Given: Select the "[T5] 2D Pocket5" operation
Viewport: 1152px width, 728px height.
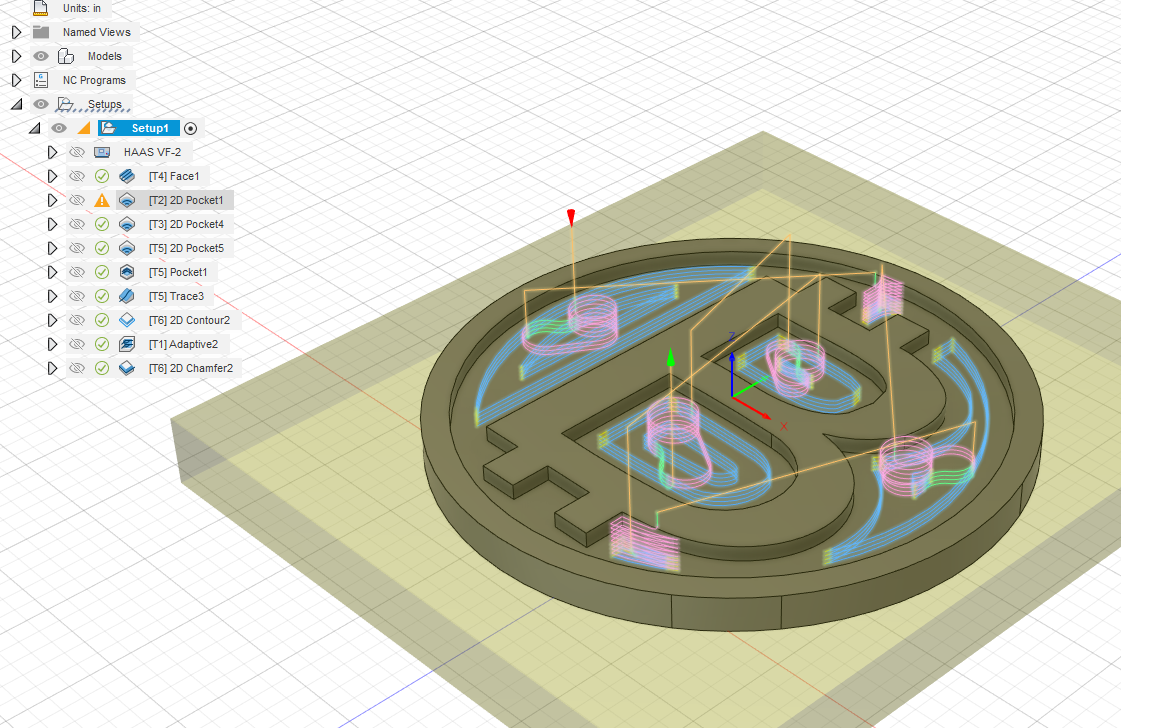Looking at the screenshot, I should 186,248.
